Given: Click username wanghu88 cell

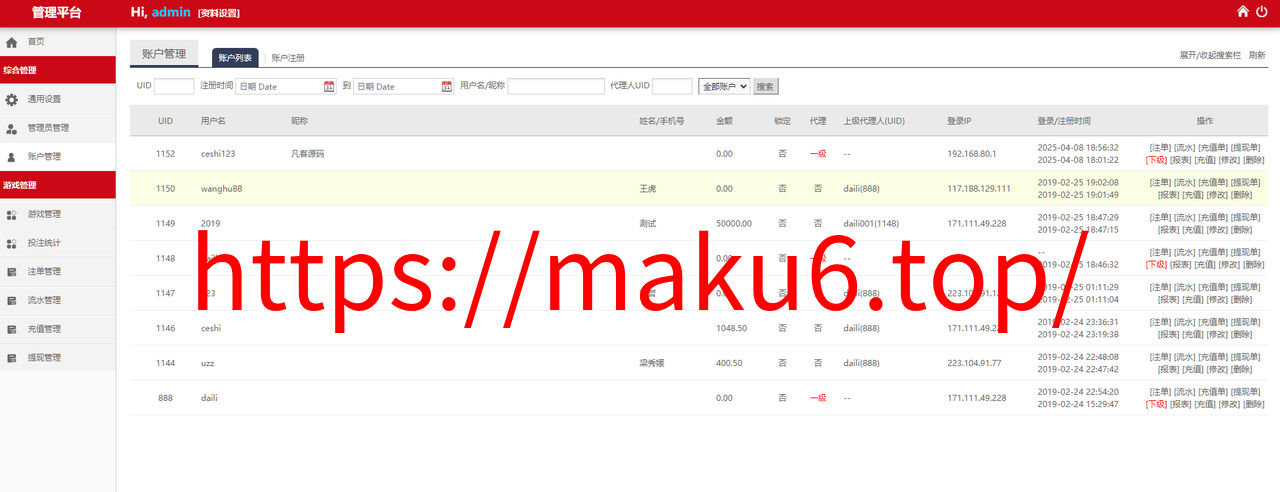Looking at the screenshot, I should coord(222,189).
